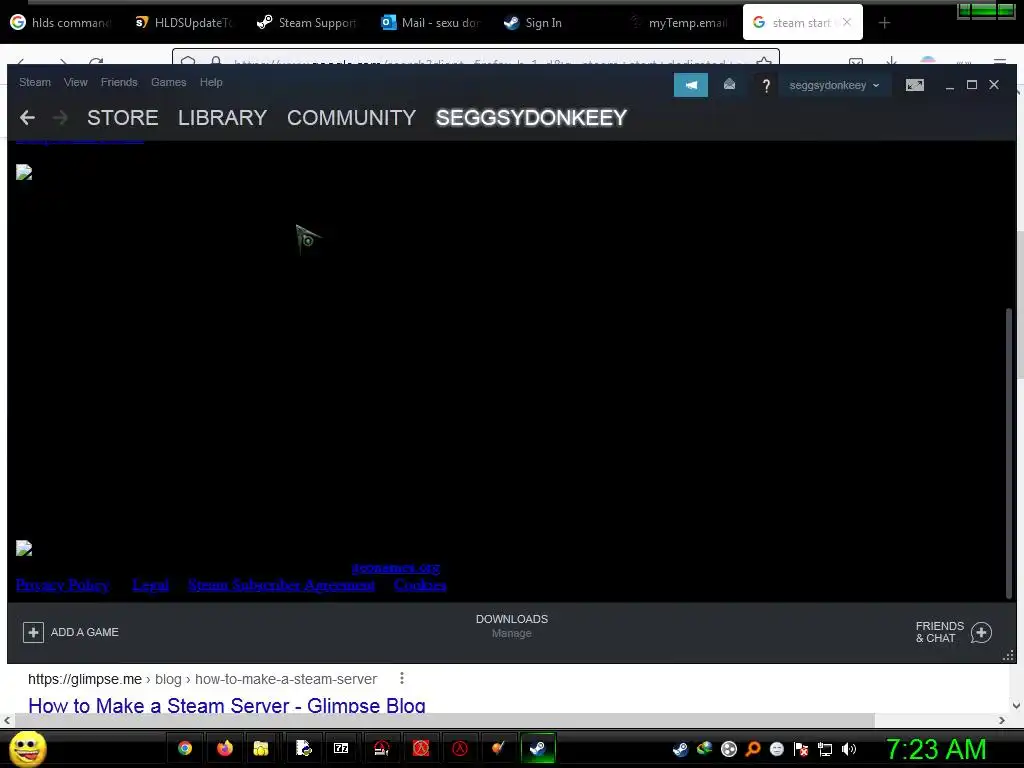This screenshot has width=1024, height=768.
Task: Go to the LIBRARY section
Action: click(x=223, y=118)
